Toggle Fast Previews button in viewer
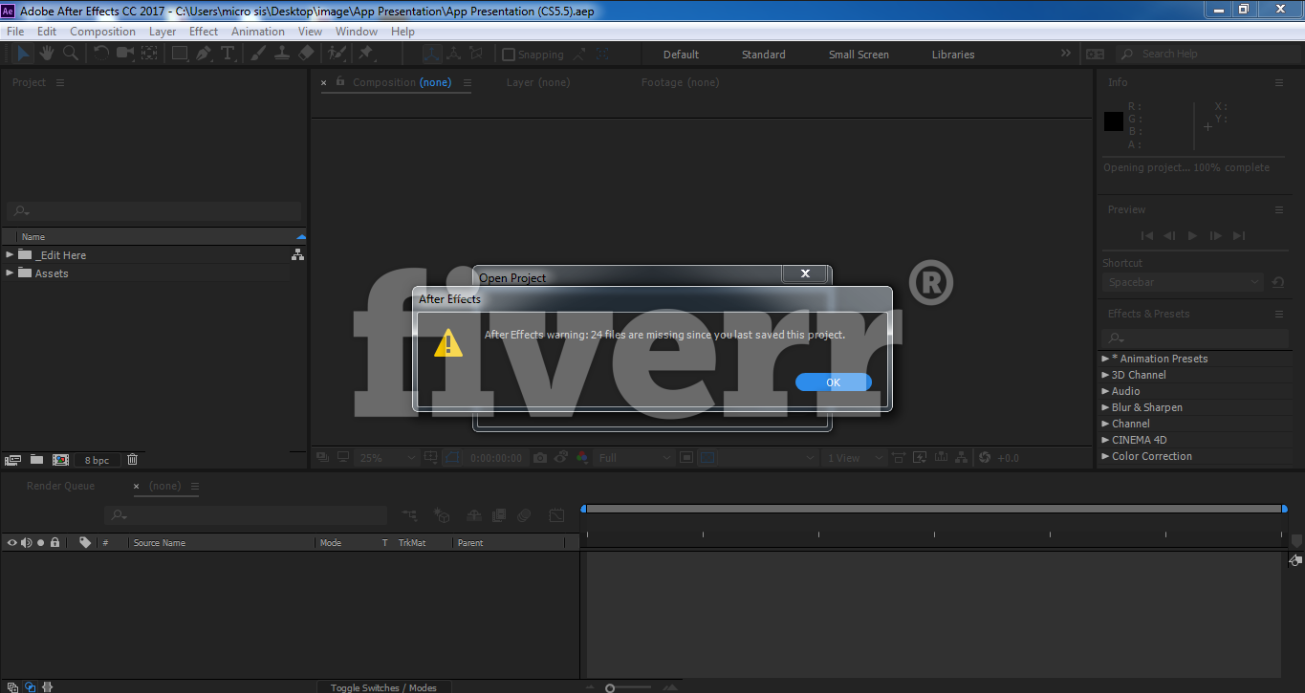Image resolution: width=1305 pixels, height=693 pixels. 919,457
